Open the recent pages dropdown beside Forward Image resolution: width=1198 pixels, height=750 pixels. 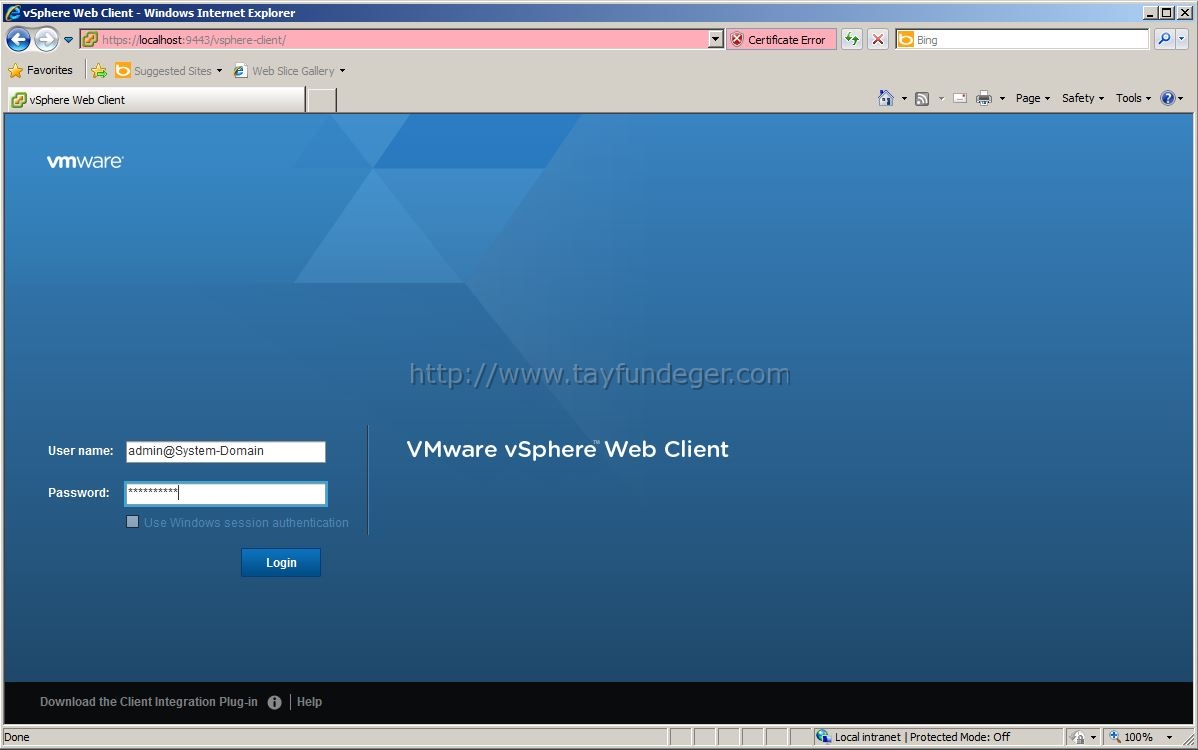(x=69, y=40)
